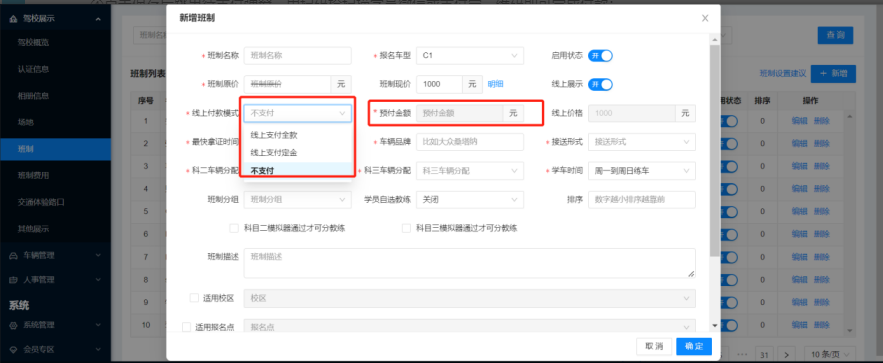Image resolution: width=883 pixels, height=363 pixels.
Task: Focus the 班制现价 field showing 1000
Action: click(439, 84)
